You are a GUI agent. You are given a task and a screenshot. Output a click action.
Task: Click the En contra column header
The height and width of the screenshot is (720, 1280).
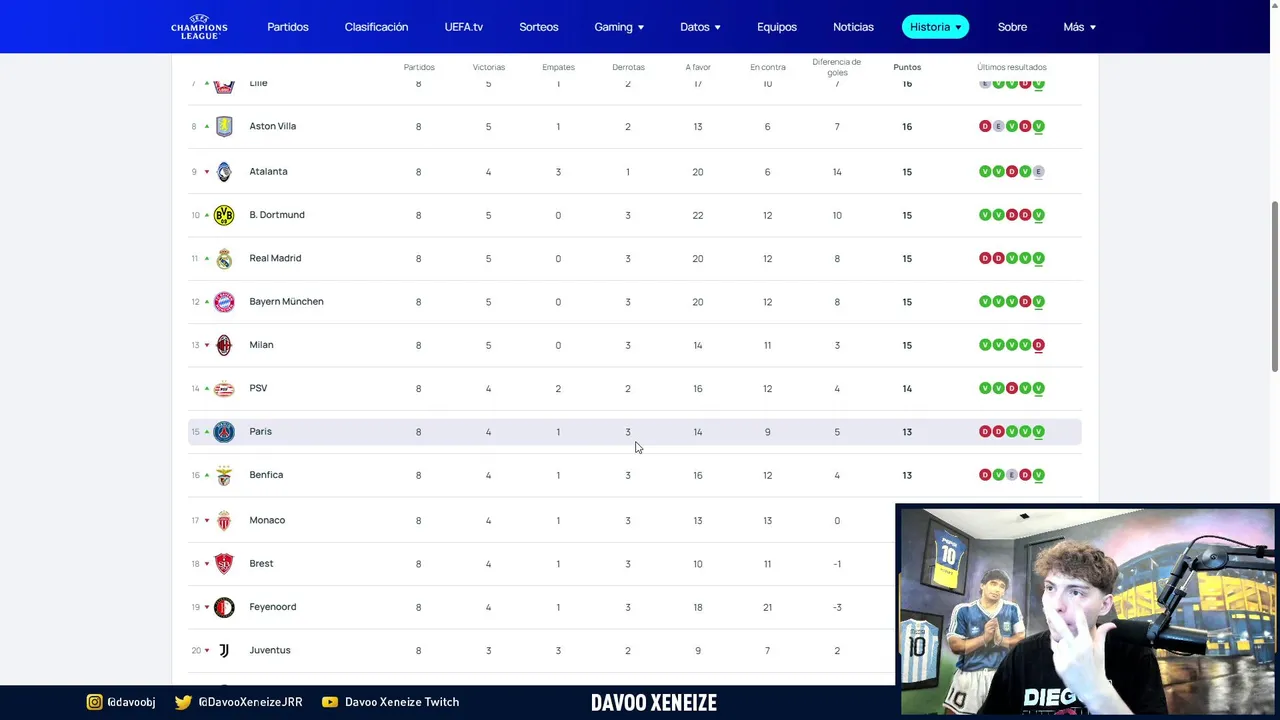tap(768, 67)
